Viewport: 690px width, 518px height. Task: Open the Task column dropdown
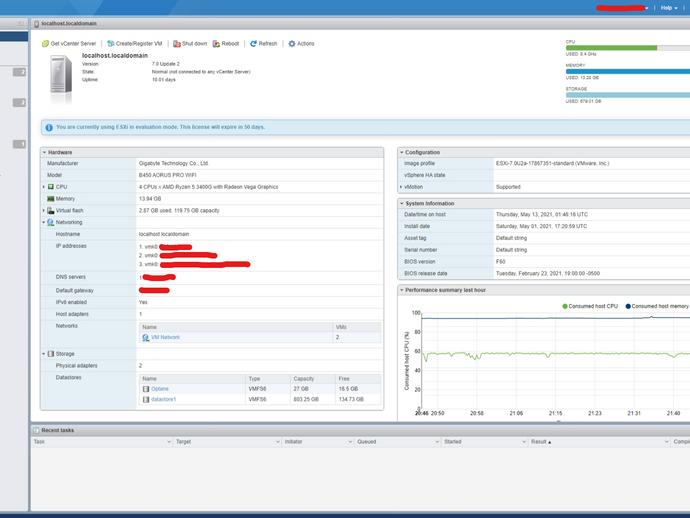pyautogui.click(x=169, y=442)
